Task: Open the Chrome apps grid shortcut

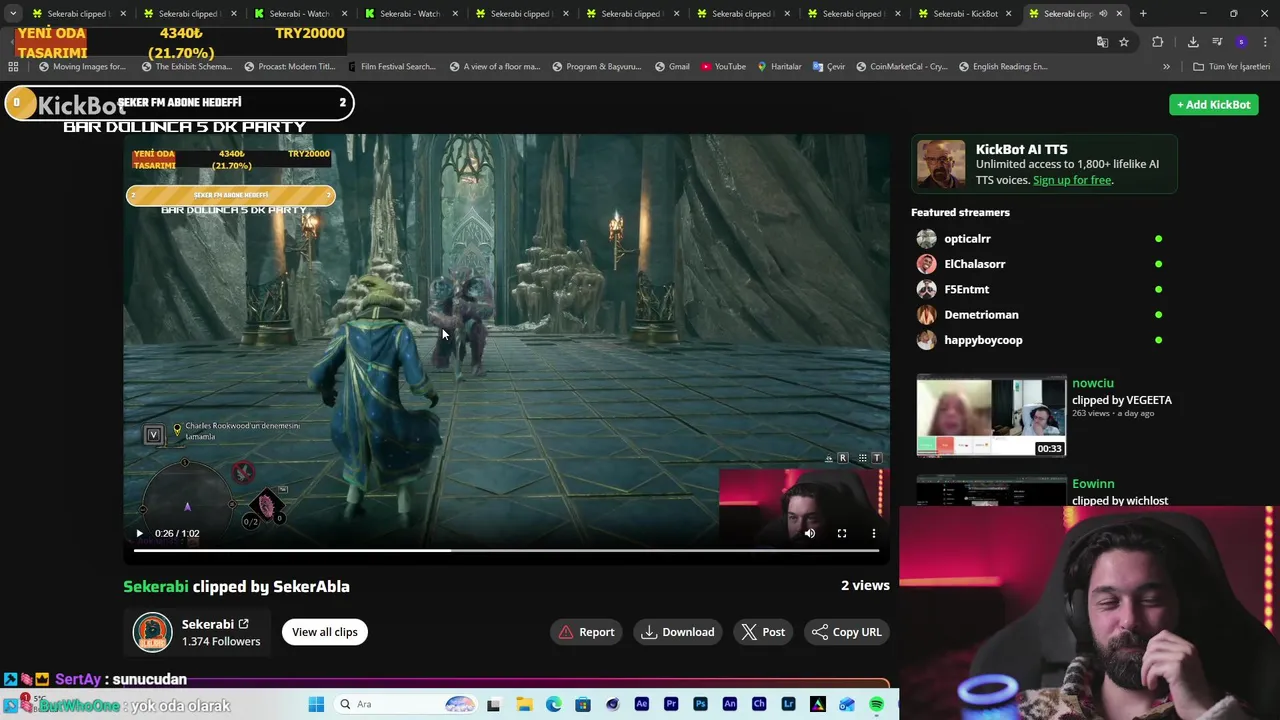Action: click(x=13, y=67)
